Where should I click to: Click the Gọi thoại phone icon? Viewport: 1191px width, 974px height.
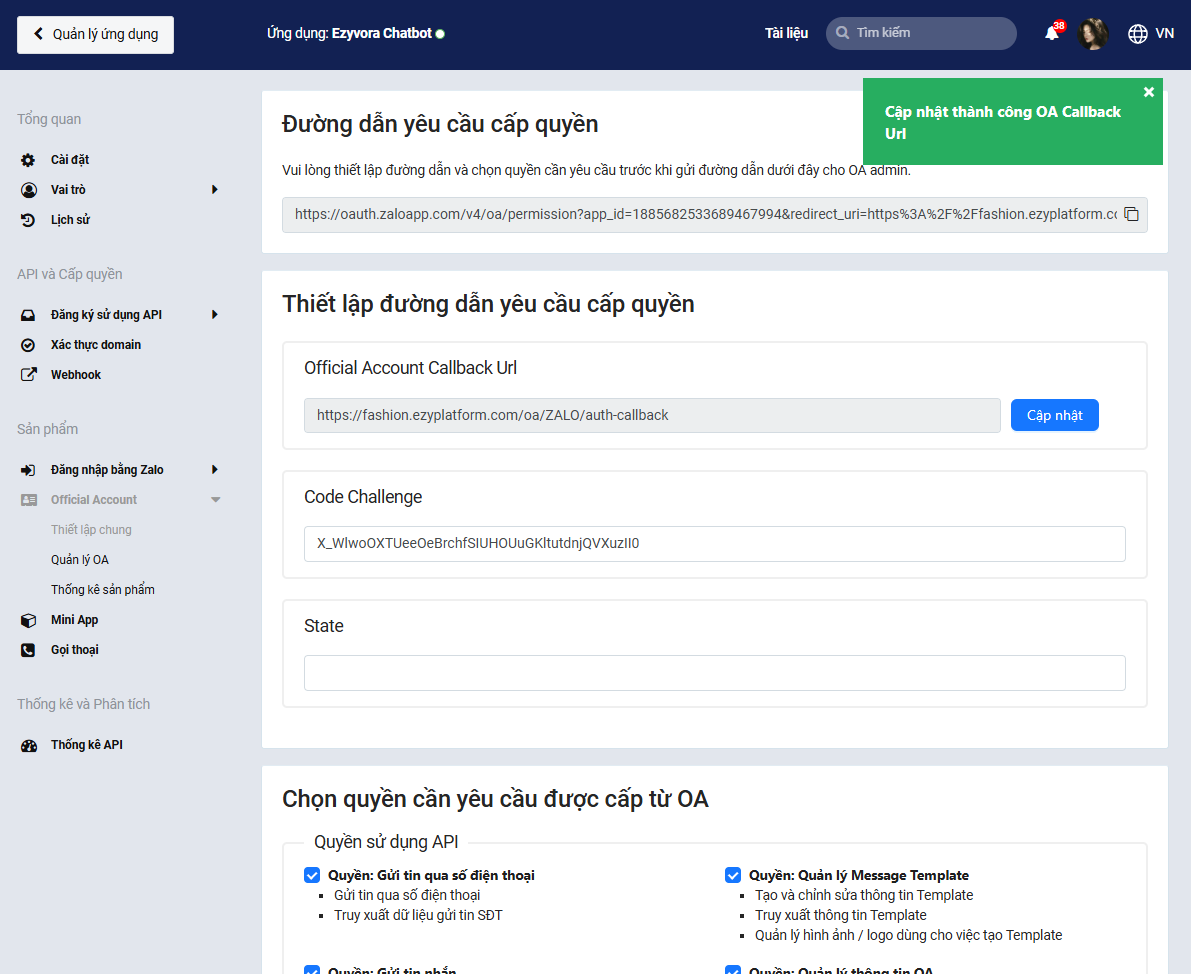(28, 650)
